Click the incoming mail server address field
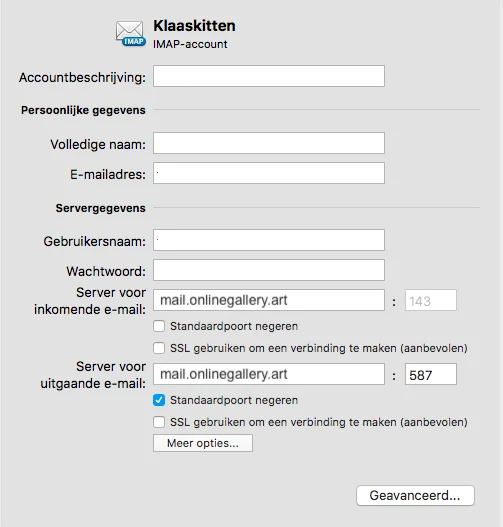The image size is (503, 527). pos(269,300)
